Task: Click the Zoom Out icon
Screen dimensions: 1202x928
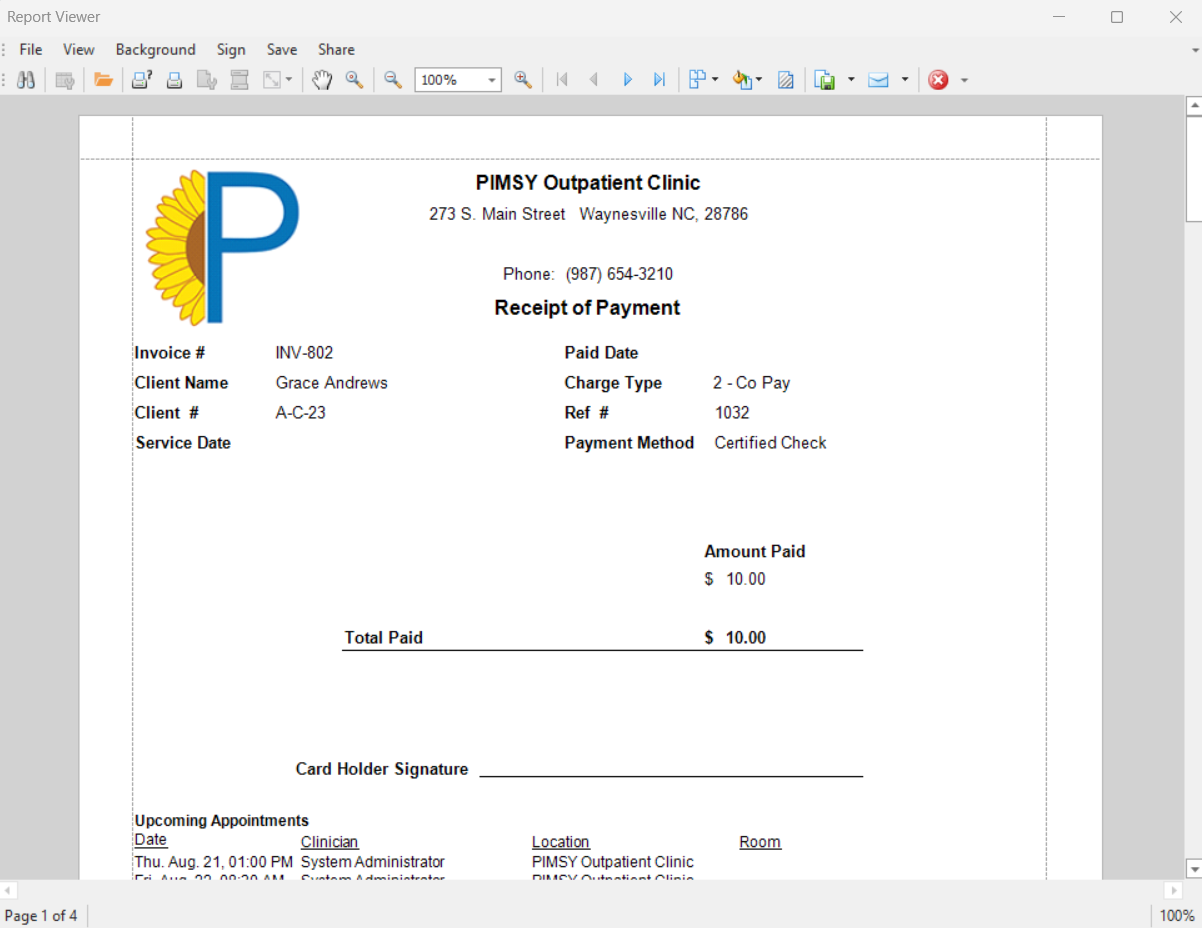Action: coord(392,79)
